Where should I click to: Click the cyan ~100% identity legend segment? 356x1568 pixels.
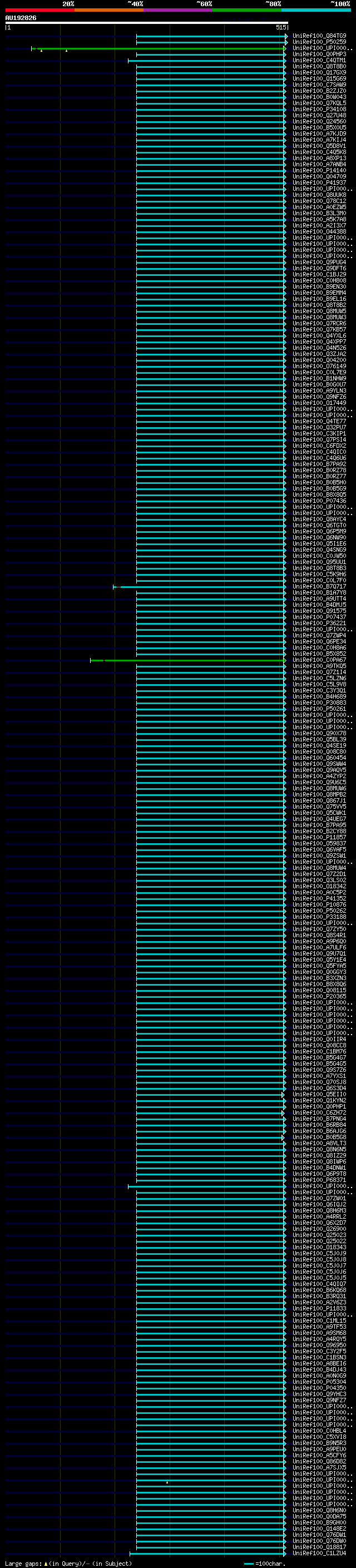316,10
